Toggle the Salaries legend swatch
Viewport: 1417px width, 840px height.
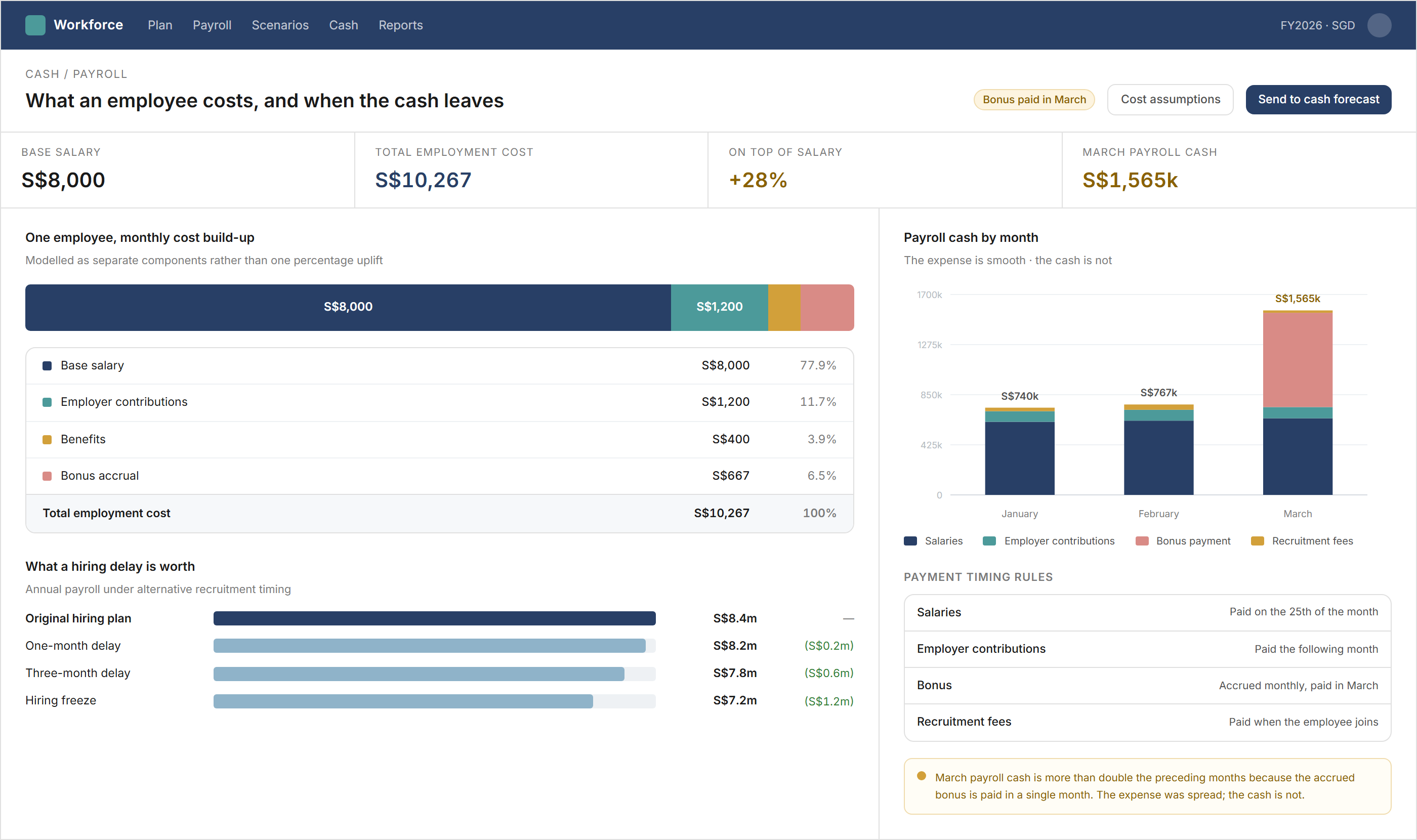(x=910, y=541)
